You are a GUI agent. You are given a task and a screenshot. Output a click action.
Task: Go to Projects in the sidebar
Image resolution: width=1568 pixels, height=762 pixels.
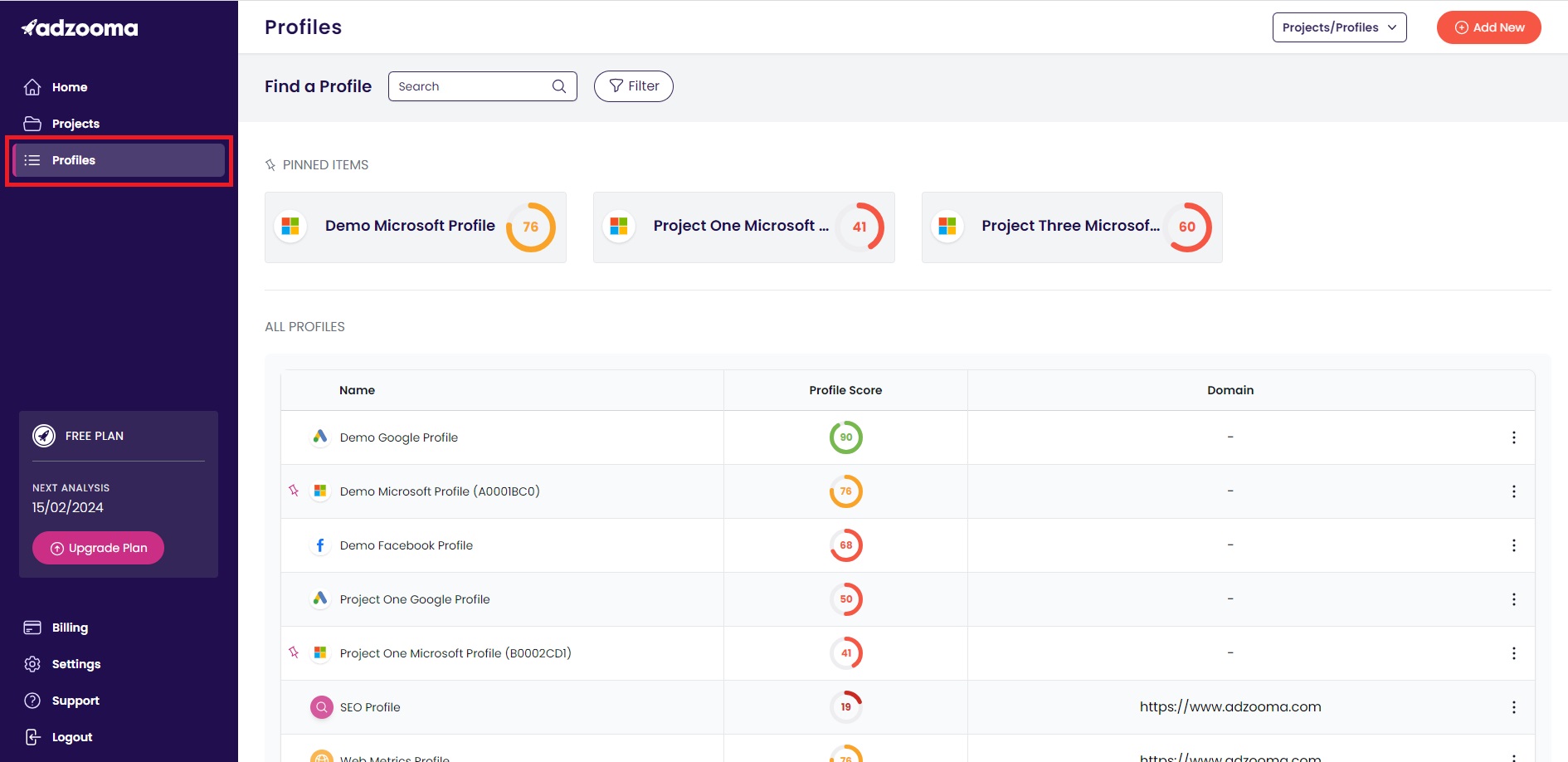pyautogui.click(x=75, y=124)
